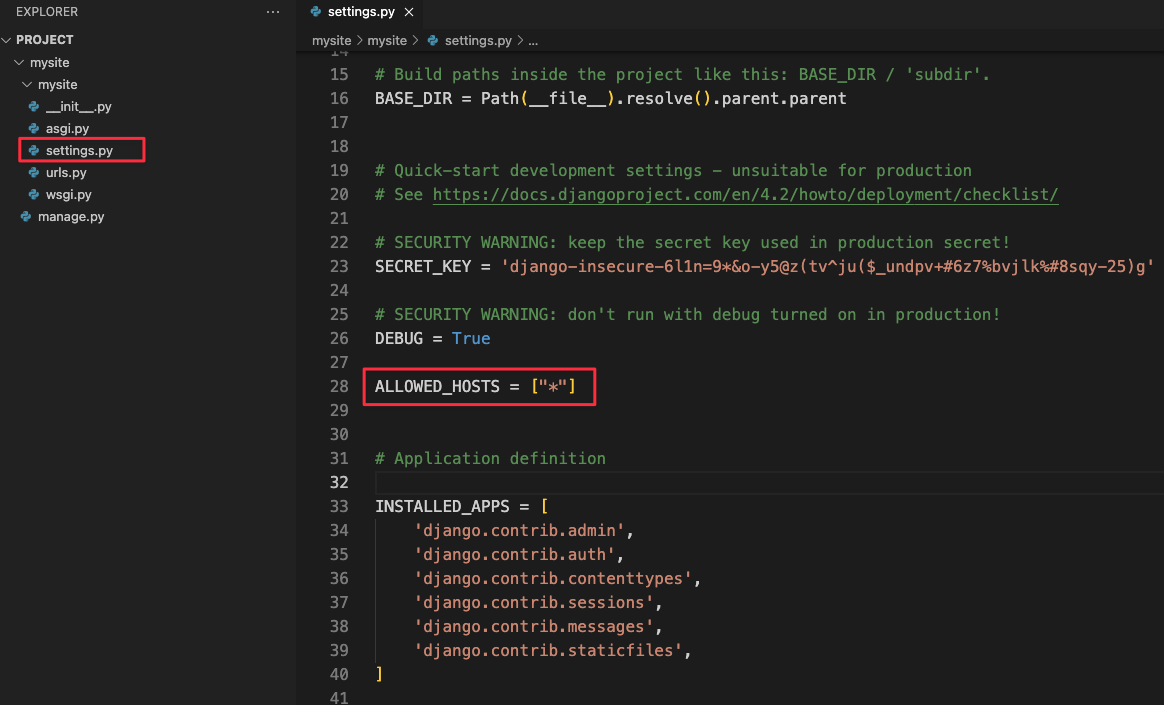Click the Quick-start development settings comment
This screenshot has width=1164, height=705.
pos(673,171)
